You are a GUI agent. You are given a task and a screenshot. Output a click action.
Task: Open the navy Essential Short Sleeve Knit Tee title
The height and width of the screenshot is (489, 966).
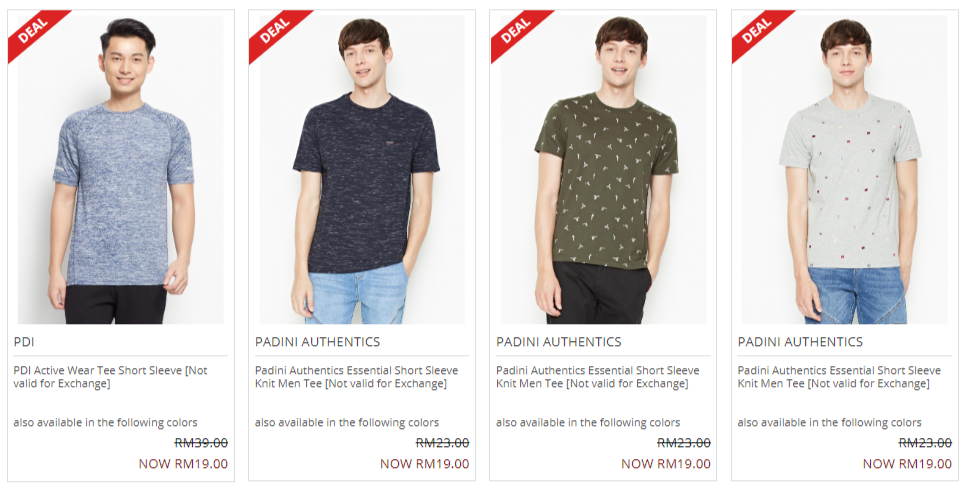pyautogui.click(x=357, y=377)
